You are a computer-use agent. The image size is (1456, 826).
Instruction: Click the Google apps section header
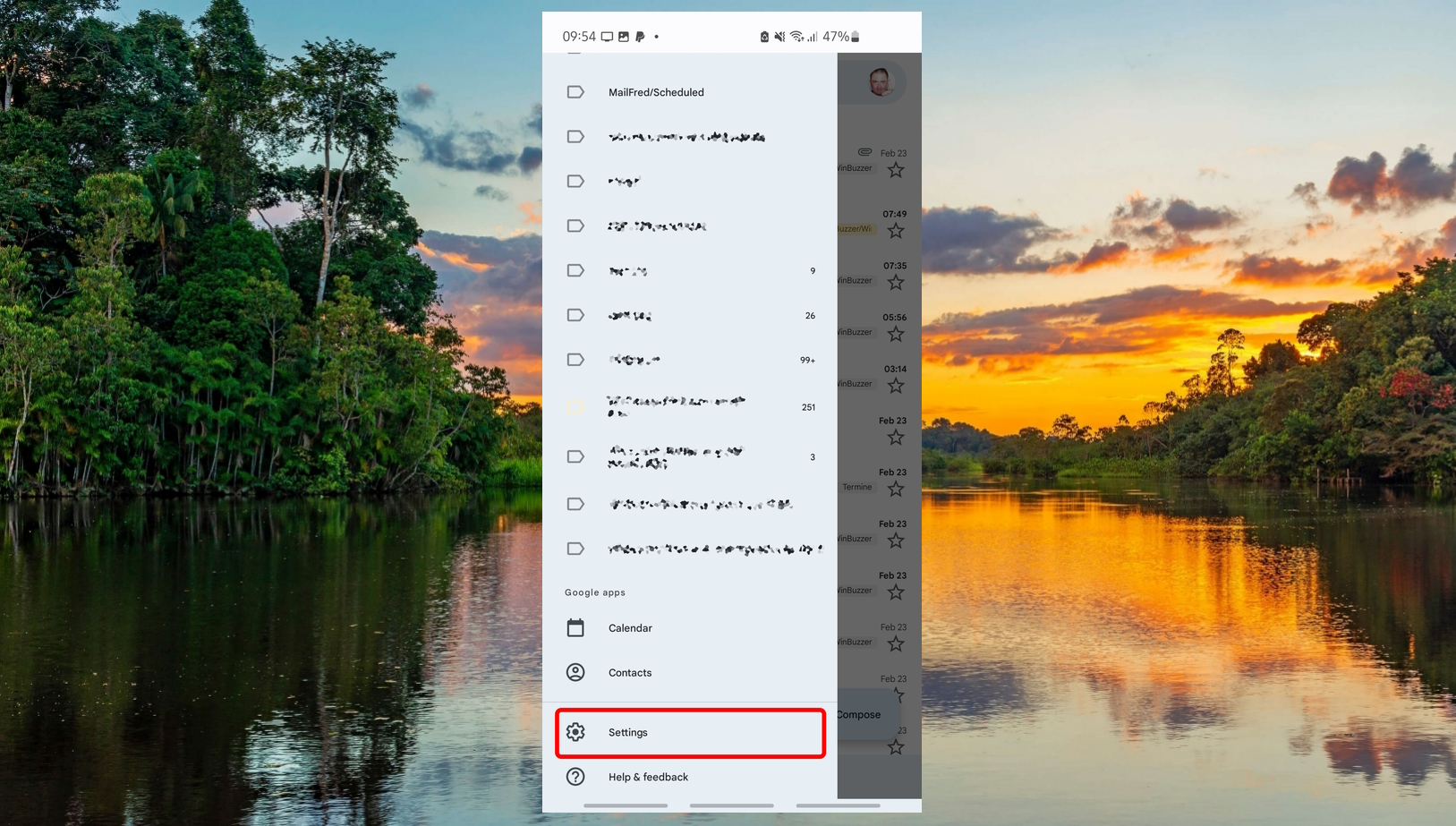coord(595,592)
